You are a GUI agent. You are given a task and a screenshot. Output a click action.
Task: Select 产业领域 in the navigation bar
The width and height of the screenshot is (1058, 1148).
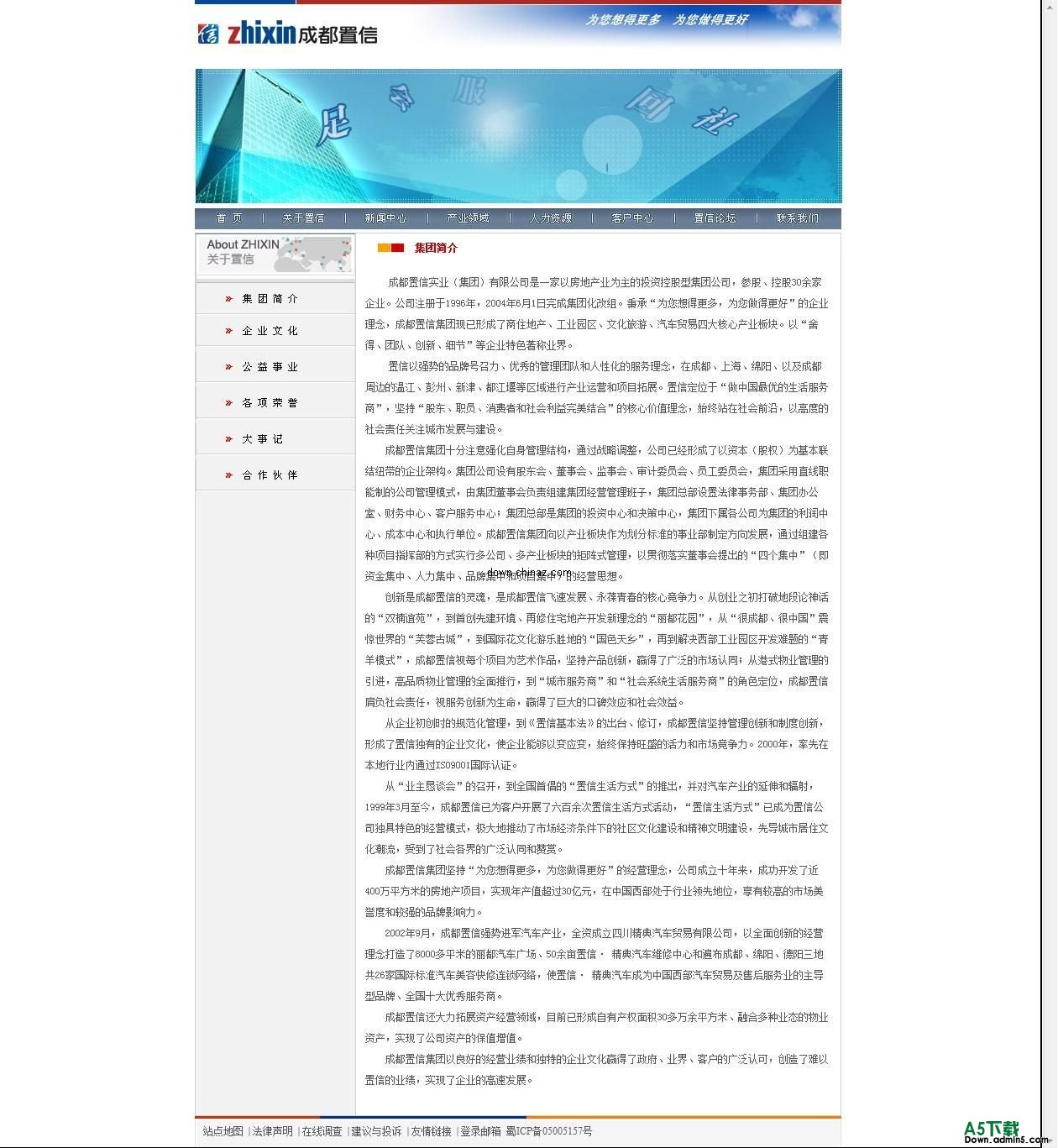tap(468, 218)
